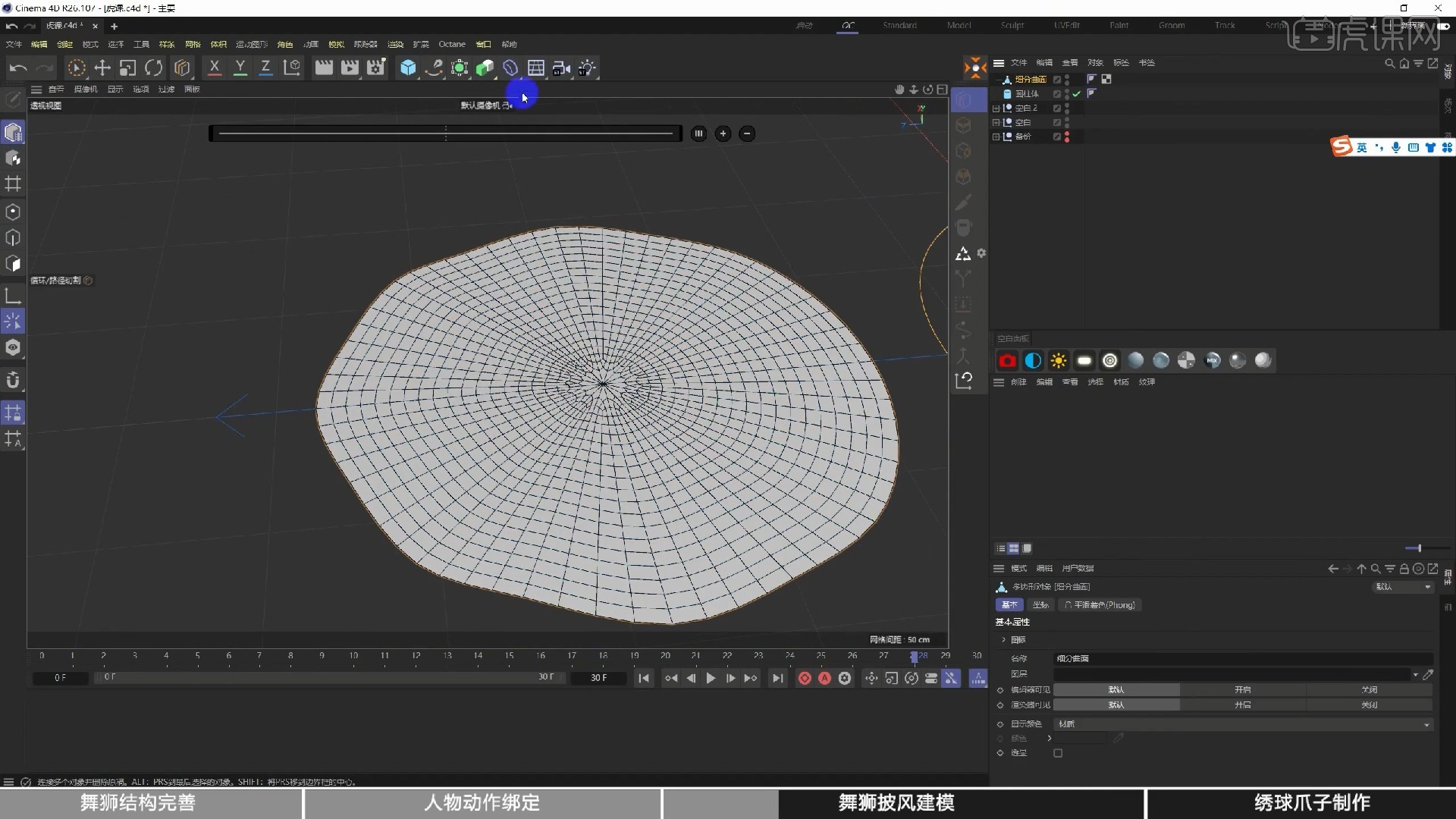Open the Octane menu in menu bar
The image size is (1456, 819).
pyautogui.click(x=452, y=44)
